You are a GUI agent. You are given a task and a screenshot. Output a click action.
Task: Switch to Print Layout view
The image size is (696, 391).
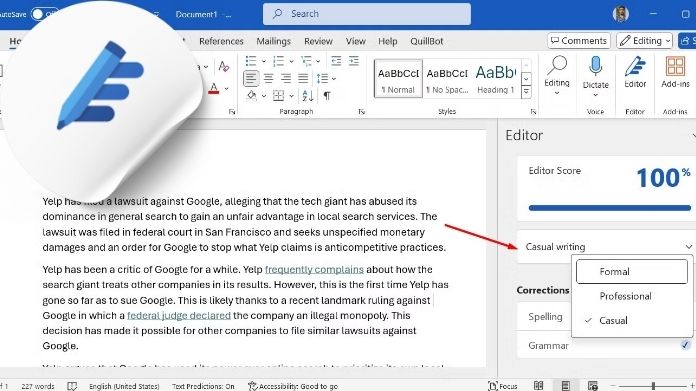tap(566, 386)
